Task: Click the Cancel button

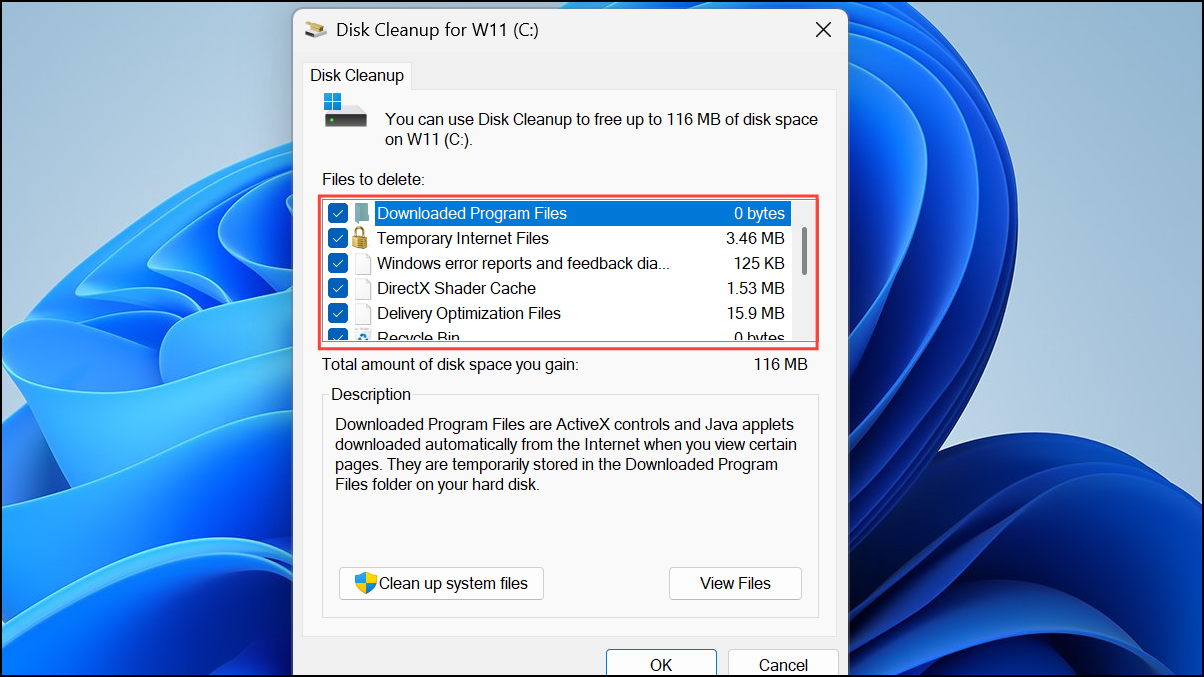Action: [x=783, y=663]
